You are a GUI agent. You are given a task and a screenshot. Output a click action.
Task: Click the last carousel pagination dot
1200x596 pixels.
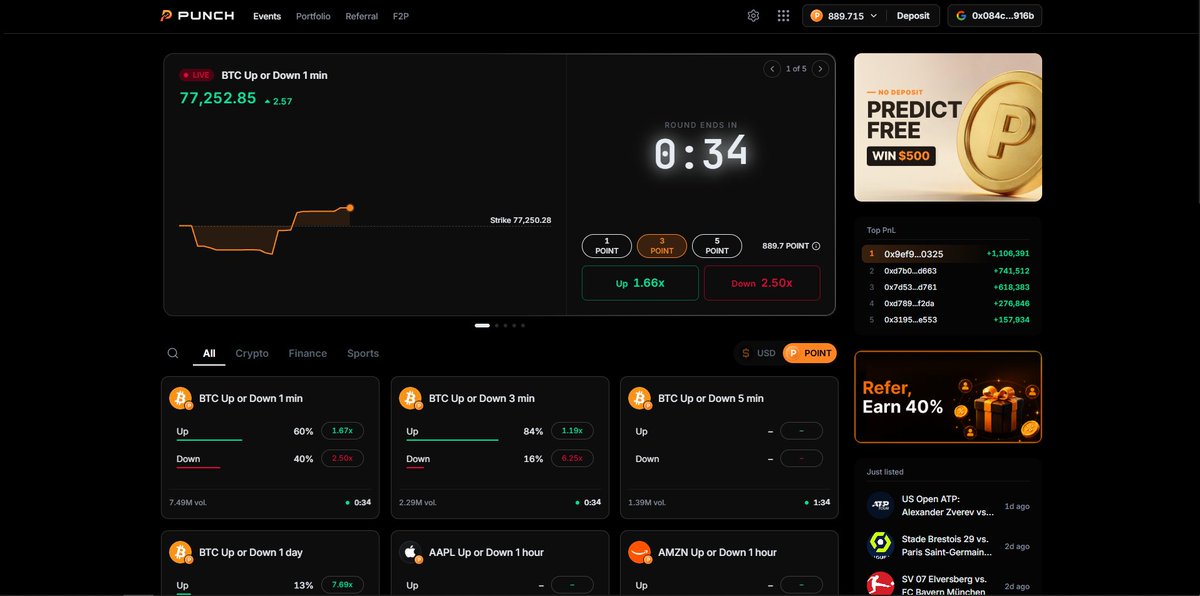click(522, 325)
